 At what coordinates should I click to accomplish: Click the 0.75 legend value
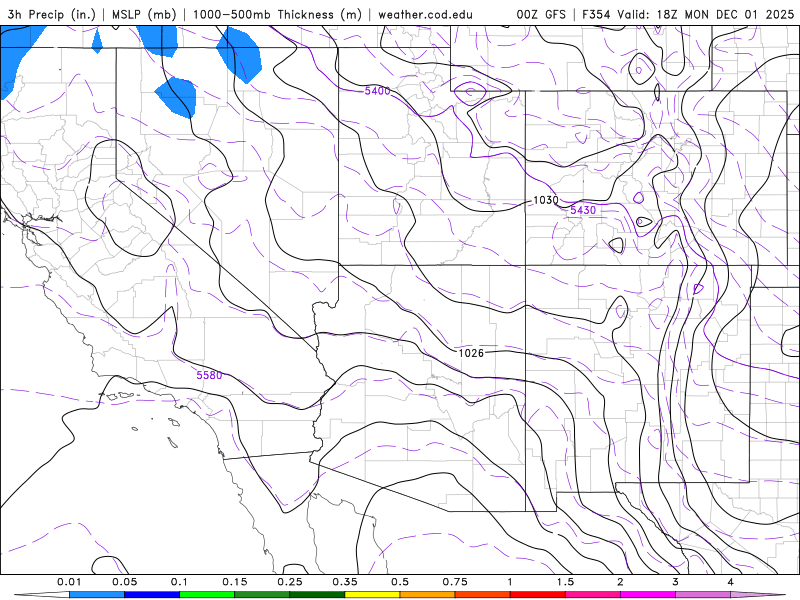click(455, 582)
